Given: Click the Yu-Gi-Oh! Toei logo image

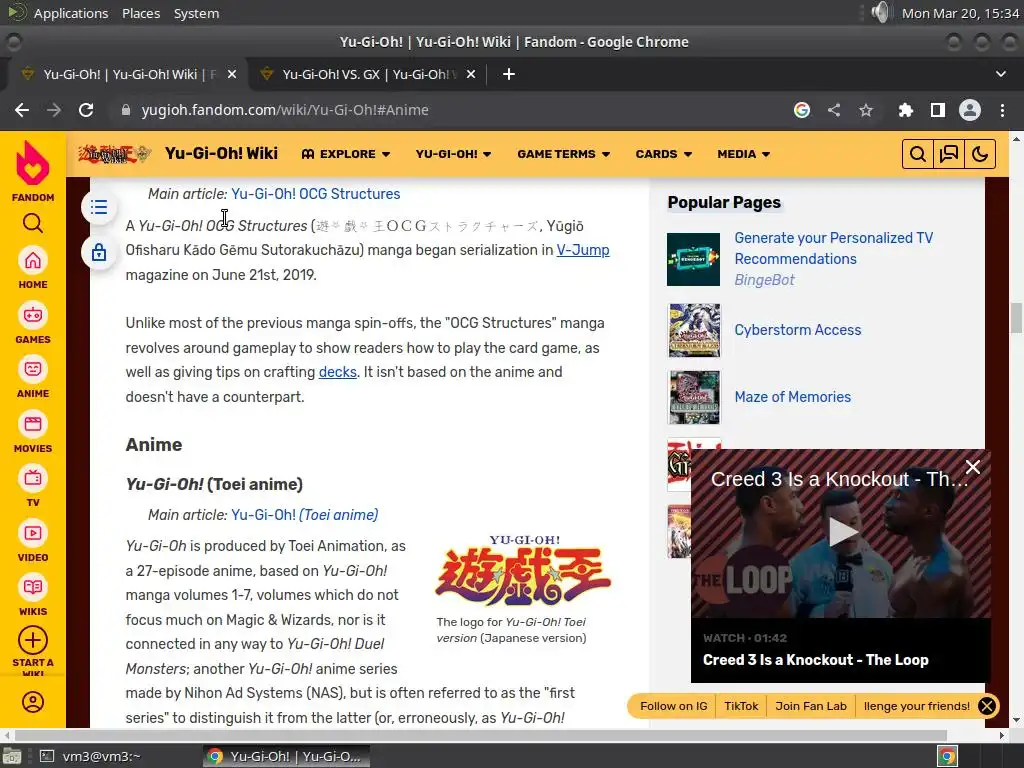Looking at the screenshot, I should pyautogui.click(x=523, y=570).
